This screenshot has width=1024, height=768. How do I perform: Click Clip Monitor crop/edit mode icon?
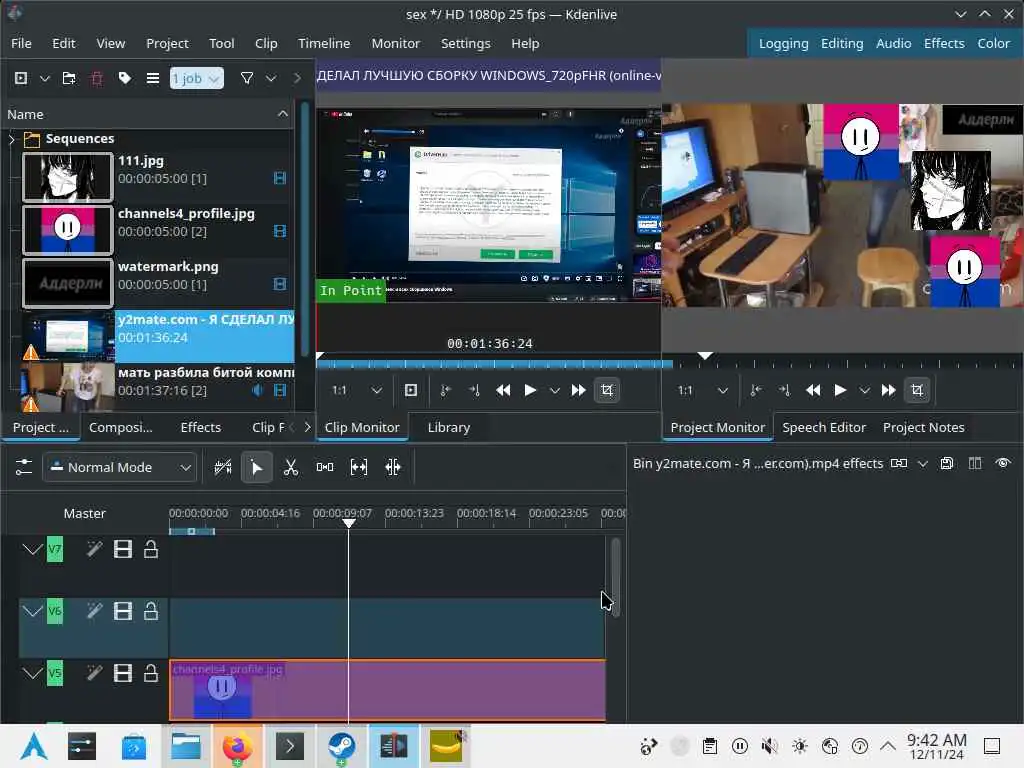pos(607,391)
